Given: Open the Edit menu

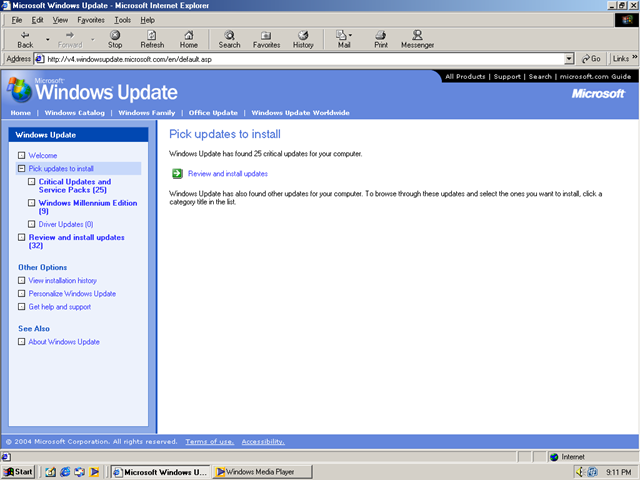Looking at the screenshot, I should [x=38, y=20].
